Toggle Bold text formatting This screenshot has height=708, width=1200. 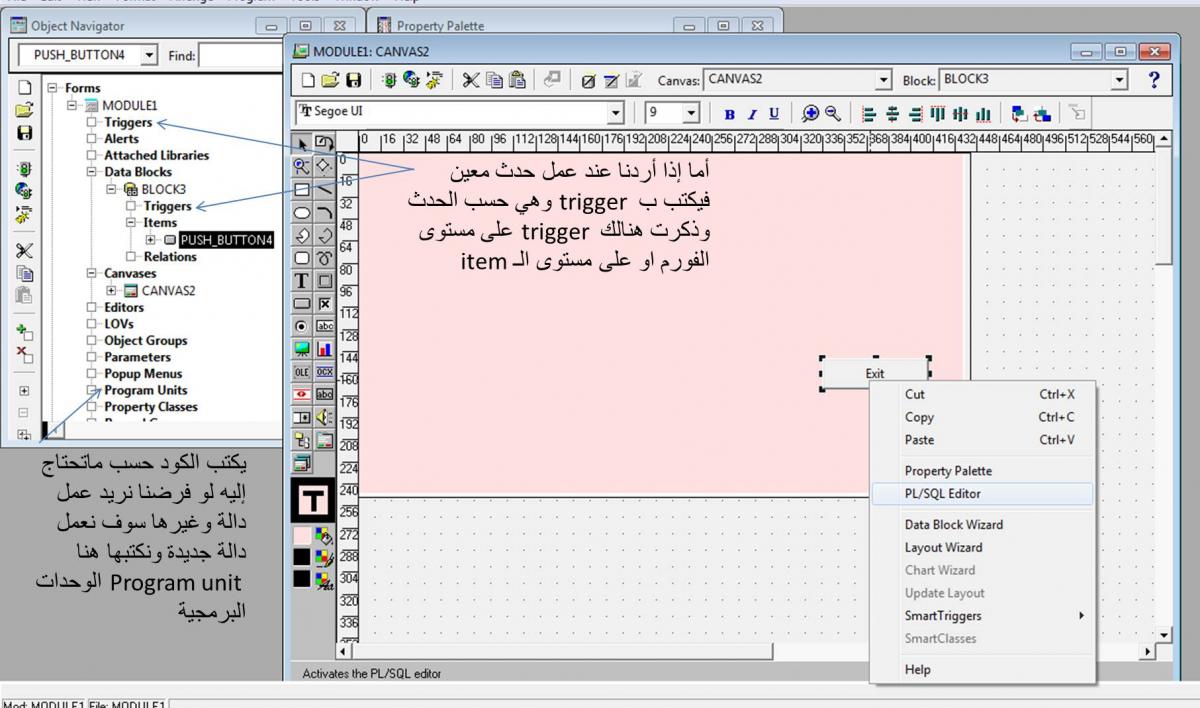(x=729, y=114)
